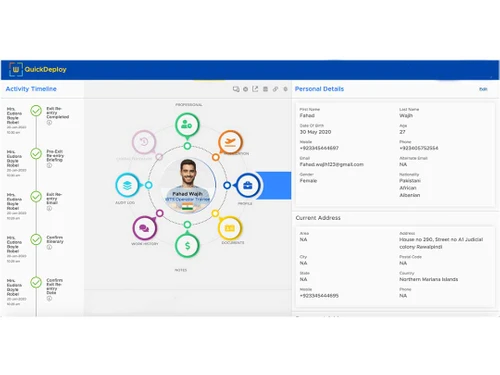
Task: Click the WORK HISTORY label
Action: point(145,244)
